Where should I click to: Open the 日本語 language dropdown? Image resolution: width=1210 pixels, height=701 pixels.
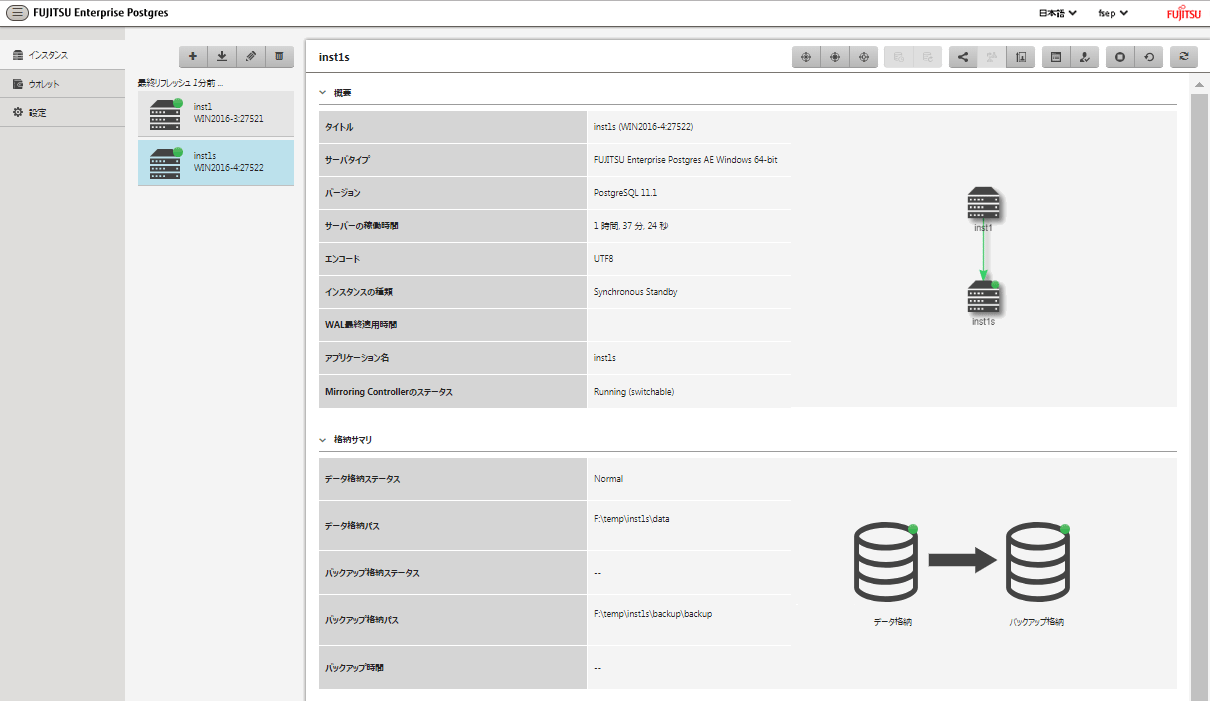click(1058, 14)
